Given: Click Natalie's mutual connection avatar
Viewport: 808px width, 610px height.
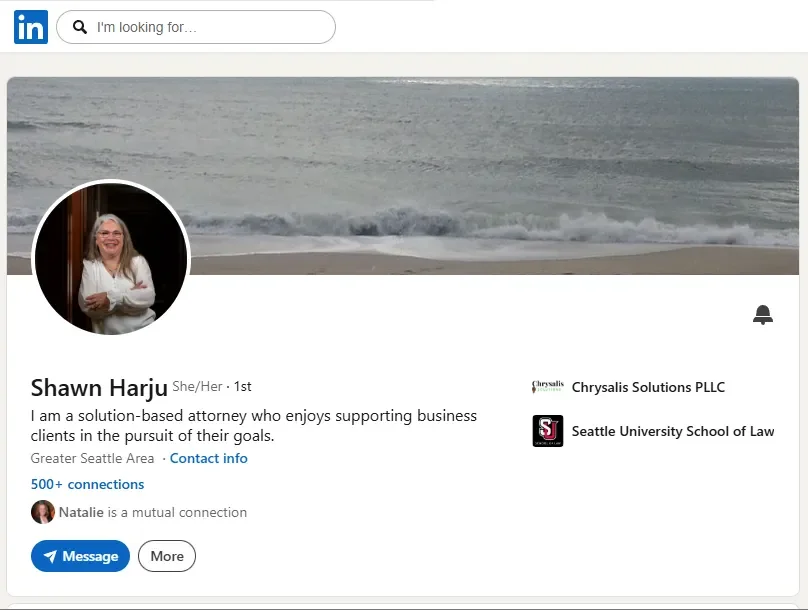Looking at the screenshot, I should point(43,512).
